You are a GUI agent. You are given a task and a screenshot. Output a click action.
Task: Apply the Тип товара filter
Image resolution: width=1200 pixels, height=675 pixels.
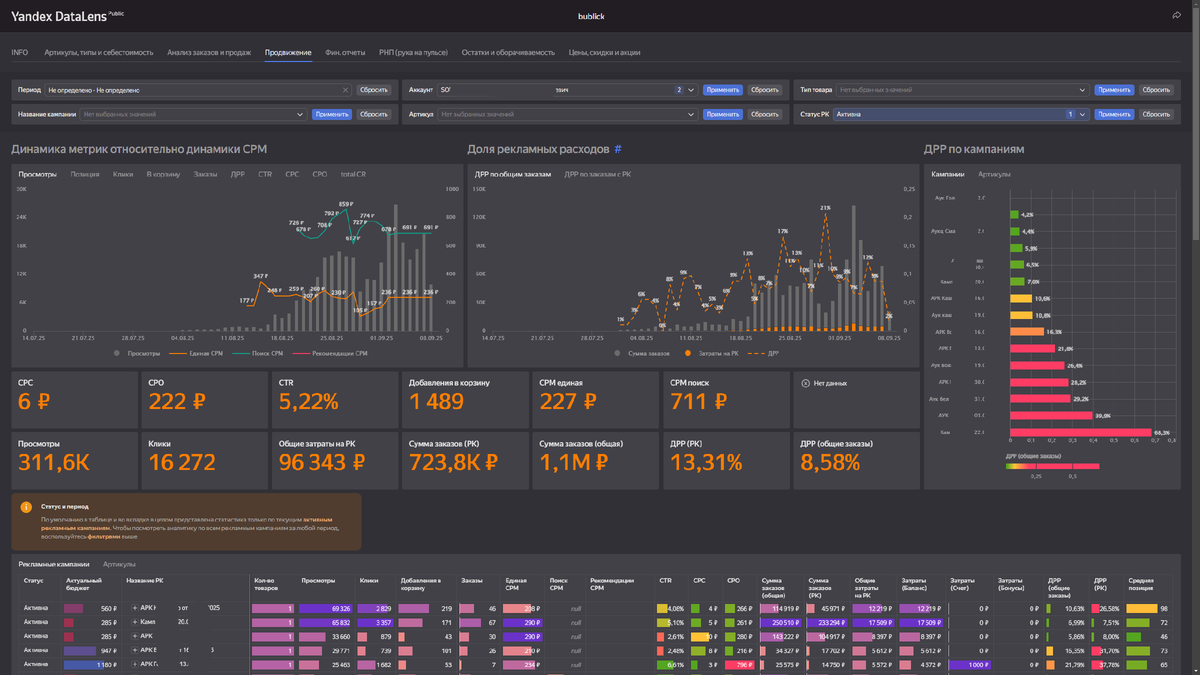click(1114, 90)
